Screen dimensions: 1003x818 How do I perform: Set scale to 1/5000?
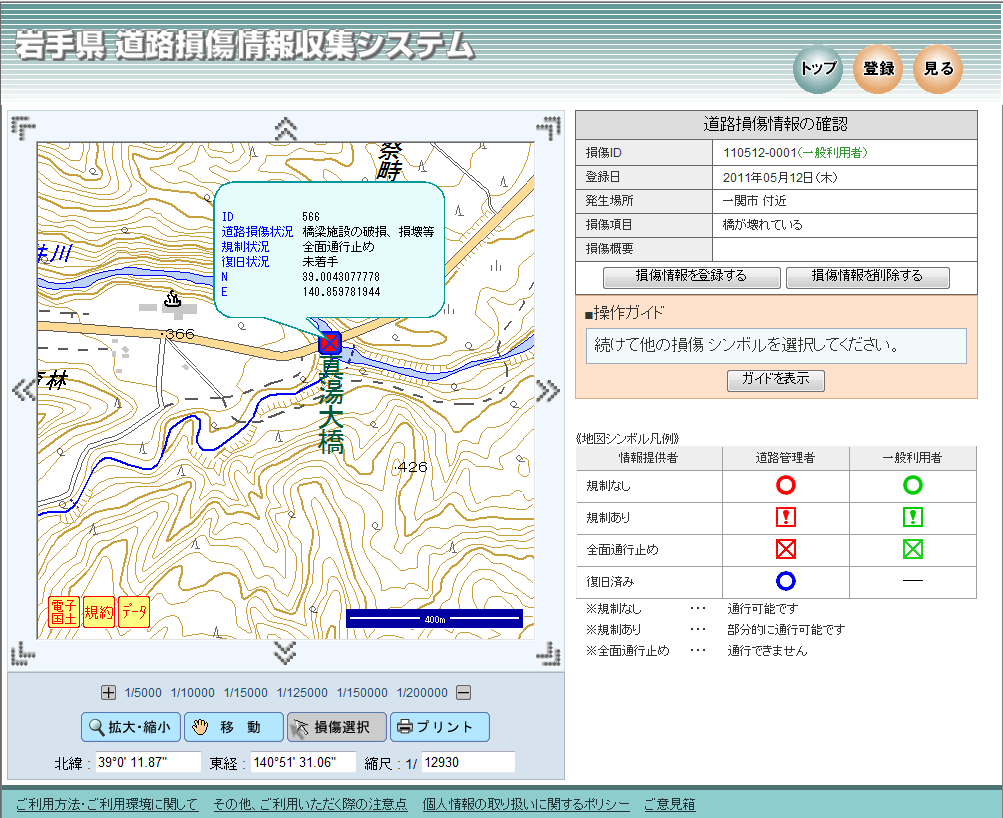point(143,693)
